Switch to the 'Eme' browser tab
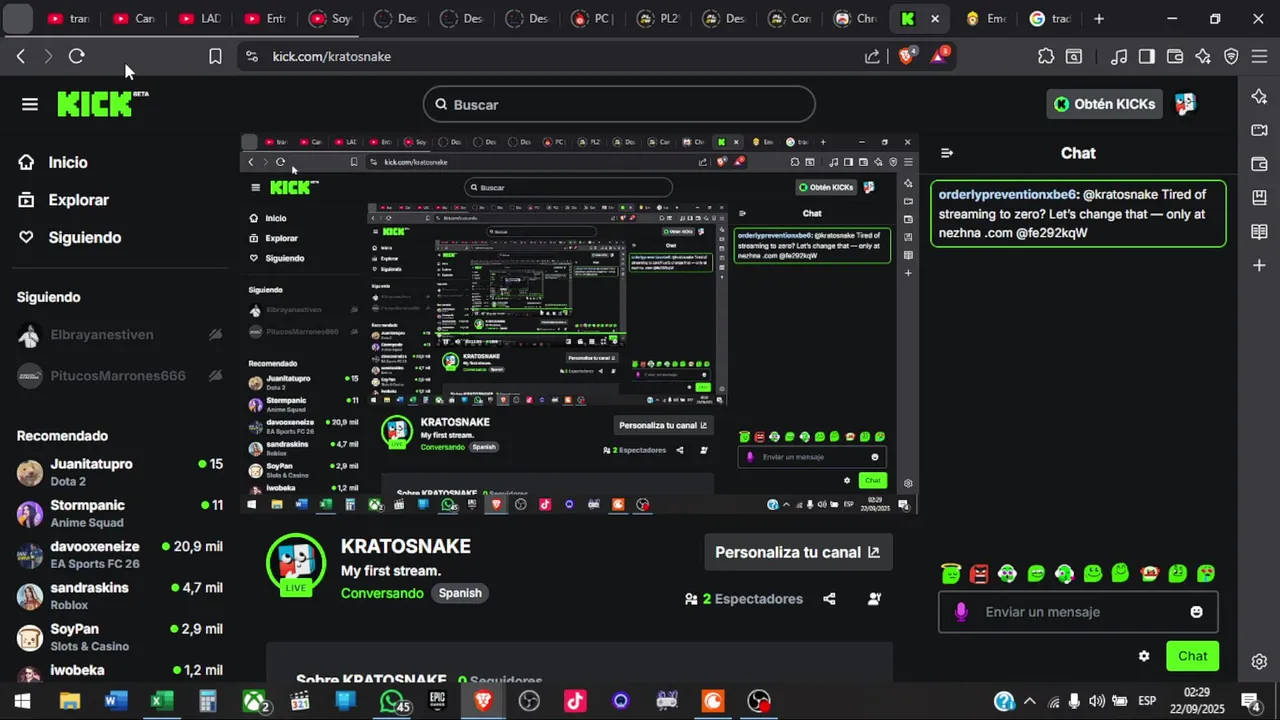This screenshot has width=1280, height=720. point(985,19)
